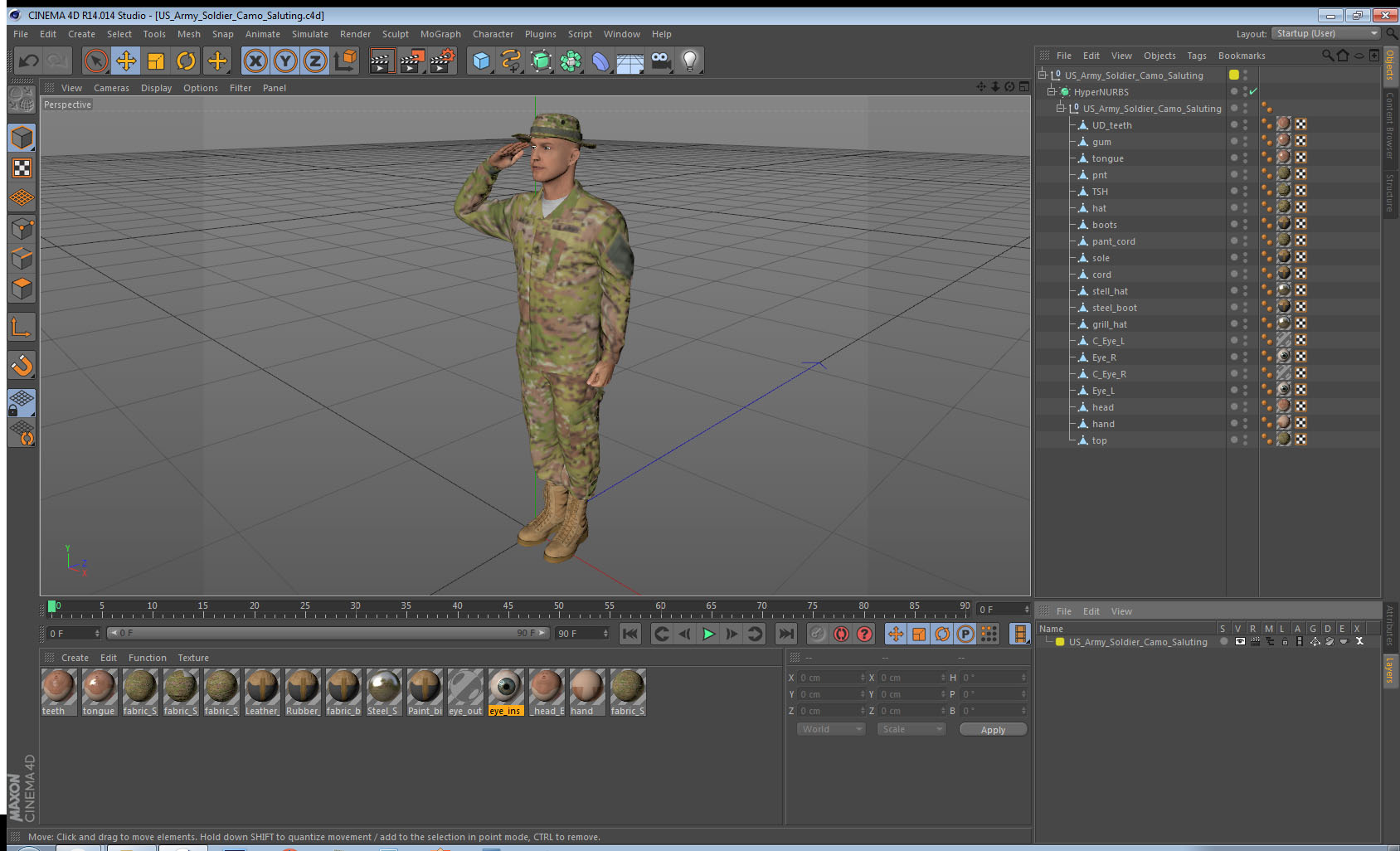This screenshot has height=851, width=1400.
Task: Switch to Model mode in the left toolbar
Action: (x=22, y=138)
